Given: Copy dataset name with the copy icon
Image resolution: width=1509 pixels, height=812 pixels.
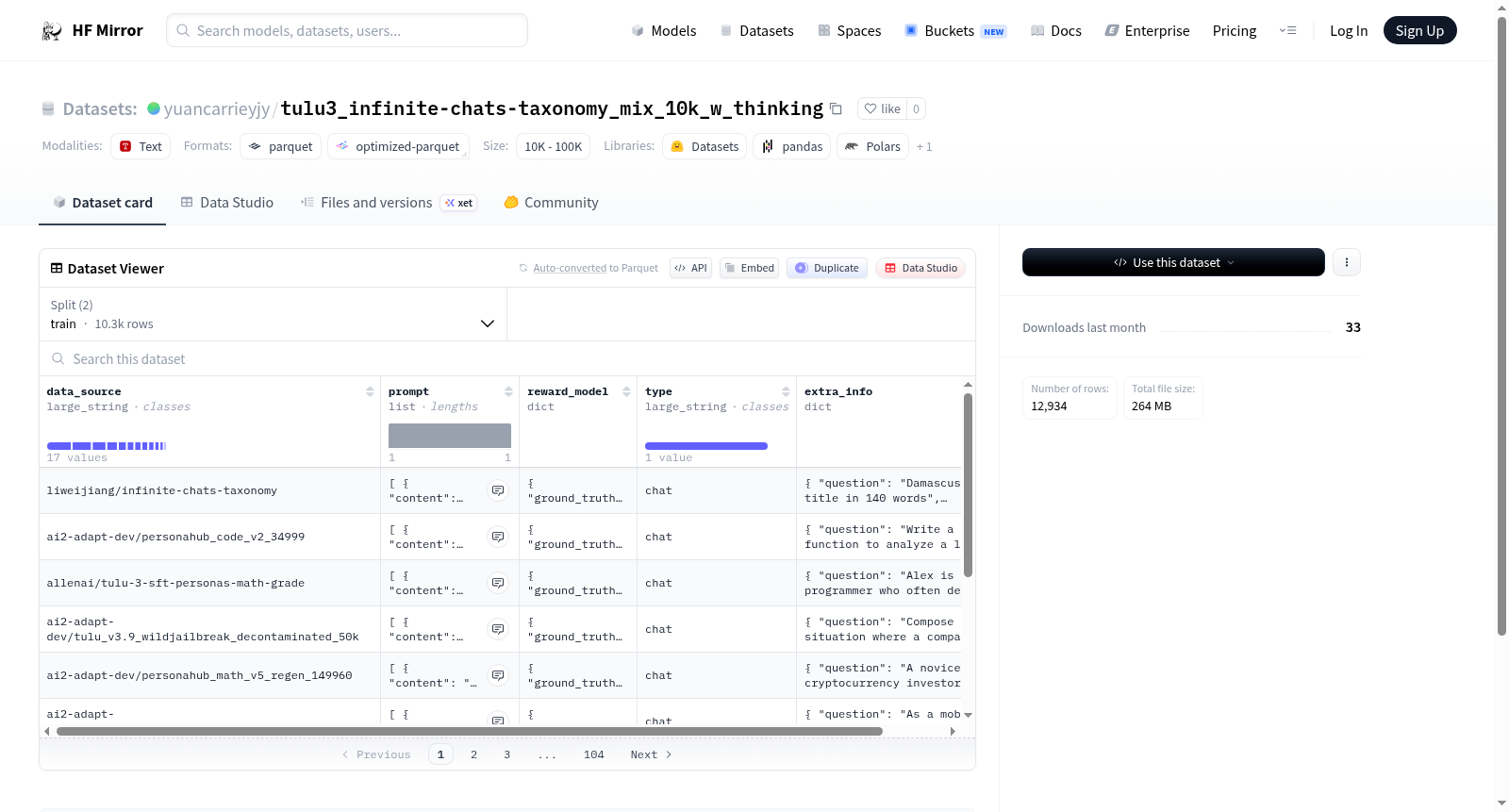Looking at the screenshot, I should (836, 108).
